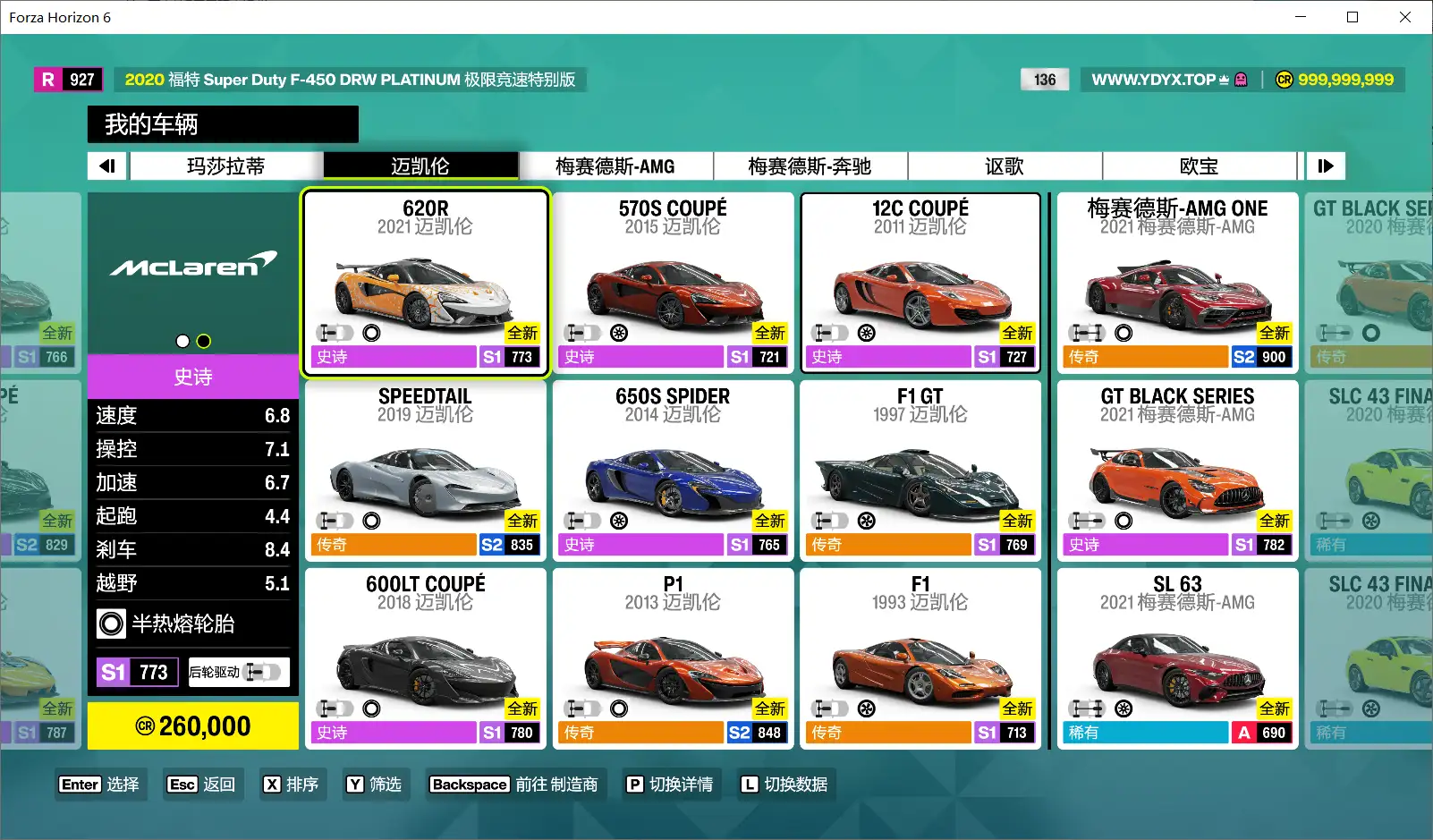Click the McLaren logo
The height and width of the screenshot is (840, 1433).
[193, 265]
